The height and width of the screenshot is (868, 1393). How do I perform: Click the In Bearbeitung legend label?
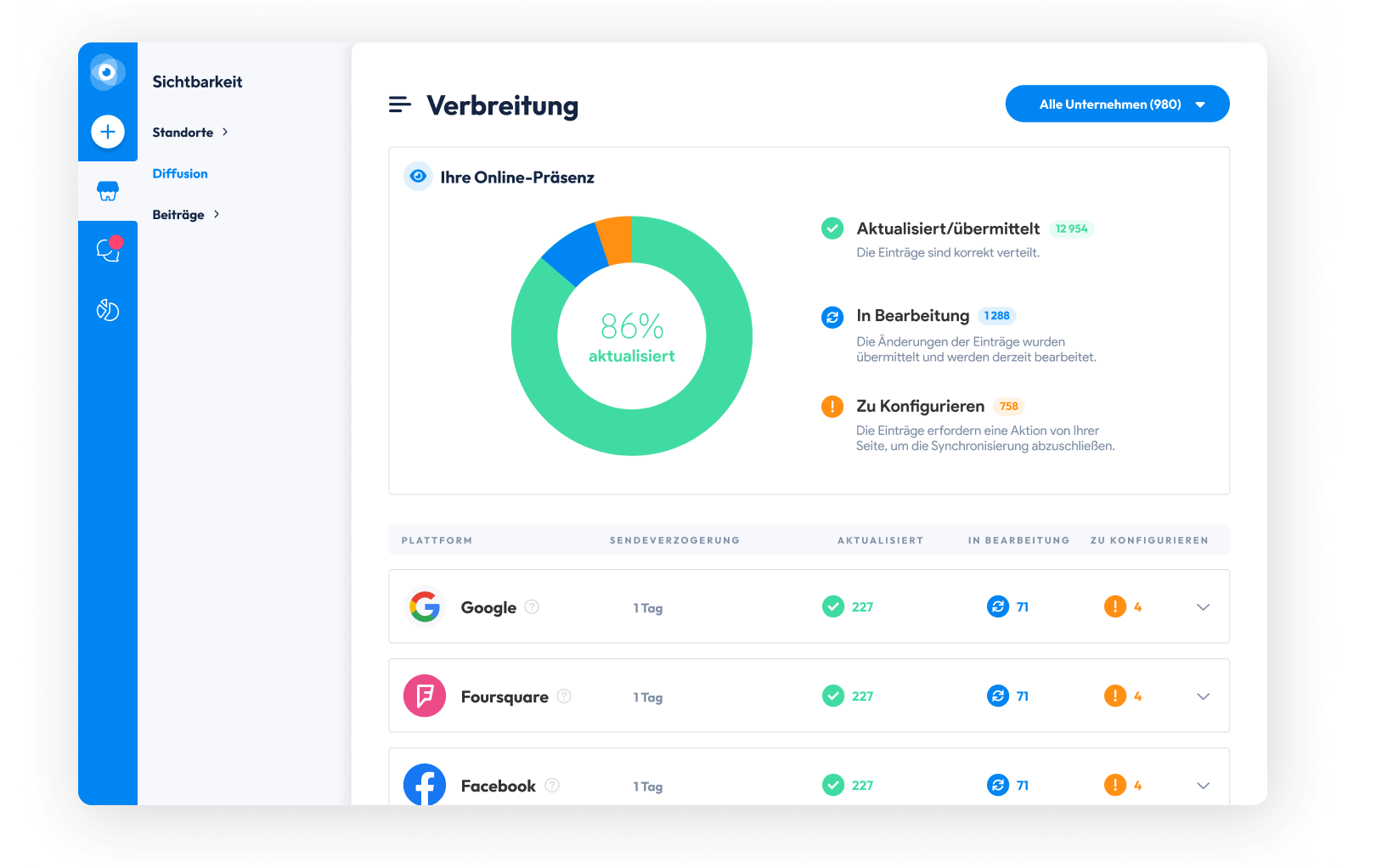[x=913, y=316]
